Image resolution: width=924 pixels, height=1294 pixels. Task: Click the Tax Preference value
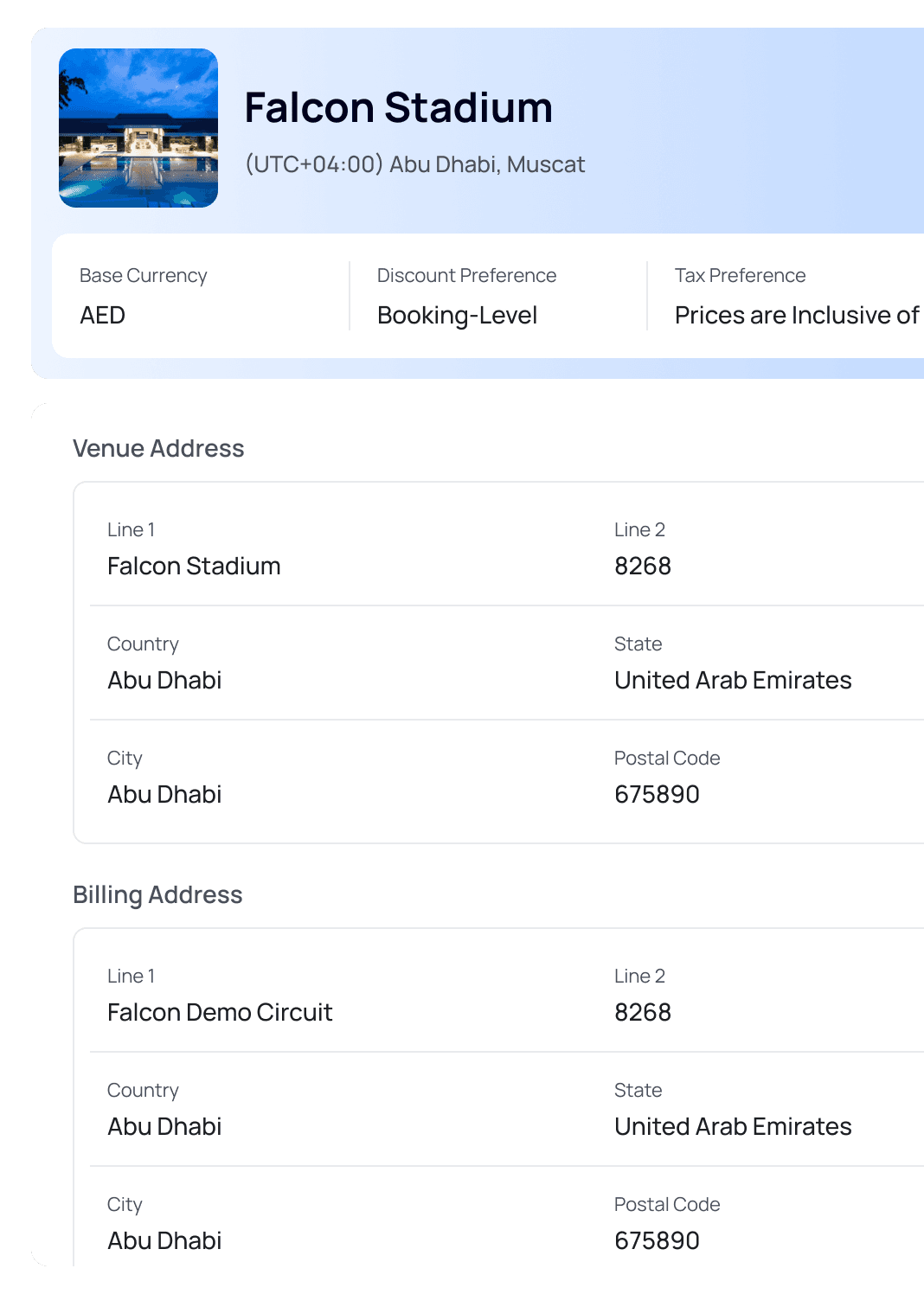tap(796, 315)
